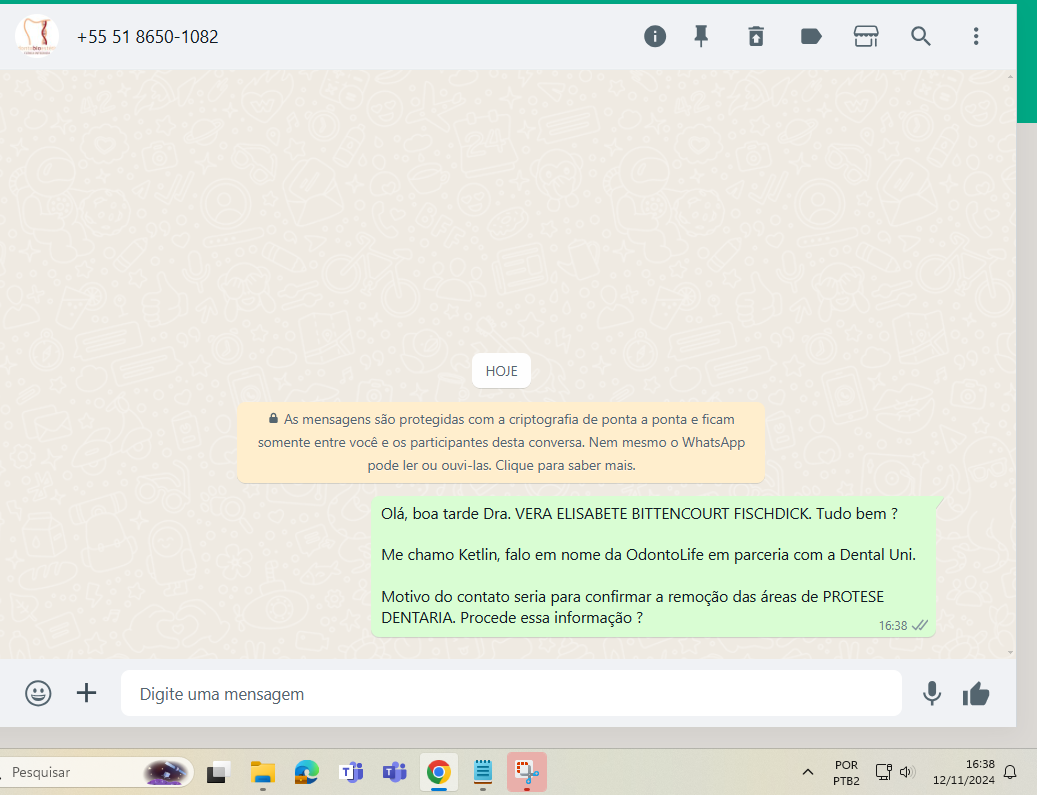Click the plus attach button

click(86, 693)
